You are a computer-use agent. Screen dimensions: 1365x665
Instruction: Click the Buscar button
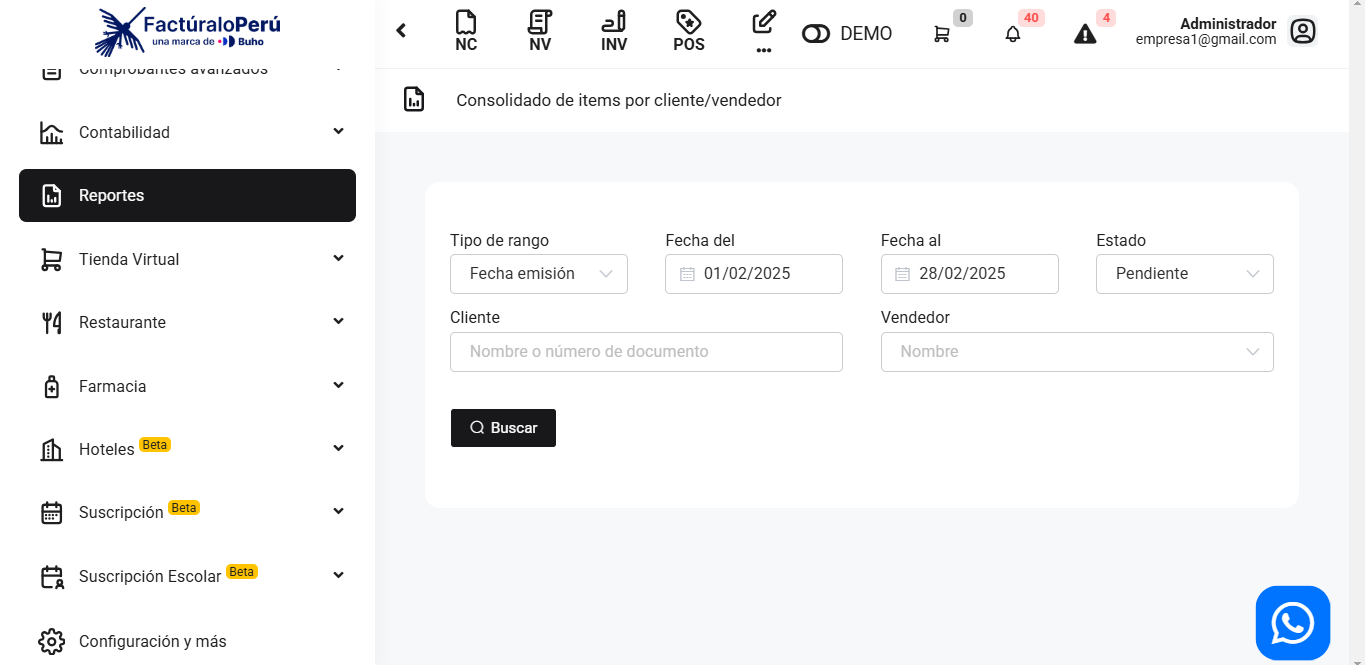point(503,428)
